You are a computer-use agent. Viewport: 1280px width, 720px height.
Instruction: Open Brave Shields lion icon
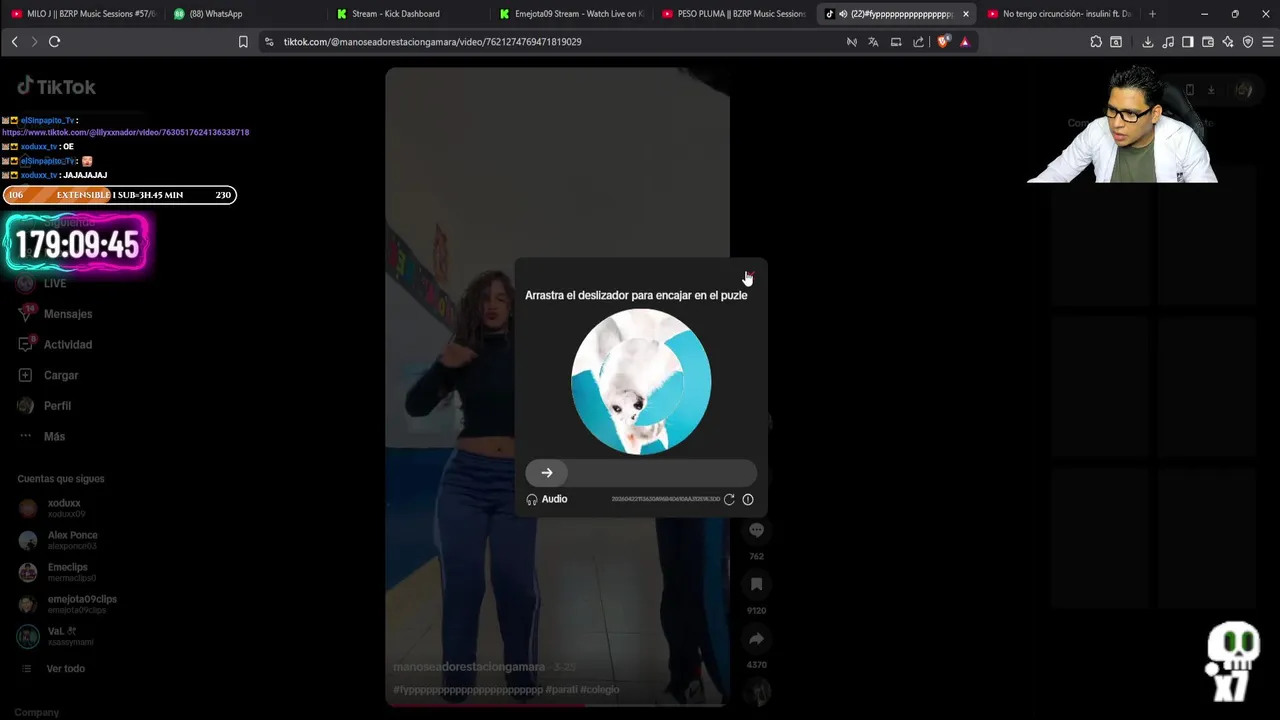coord(943,42)
